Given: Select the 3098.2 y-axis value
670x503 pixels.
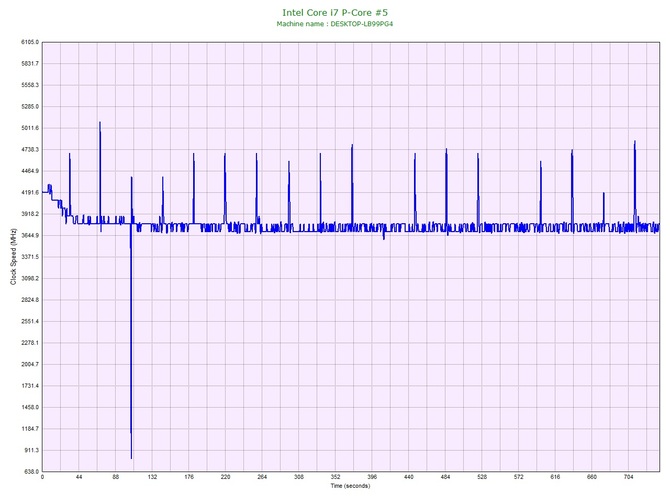Looking at the screenshot, I should 30,279.
